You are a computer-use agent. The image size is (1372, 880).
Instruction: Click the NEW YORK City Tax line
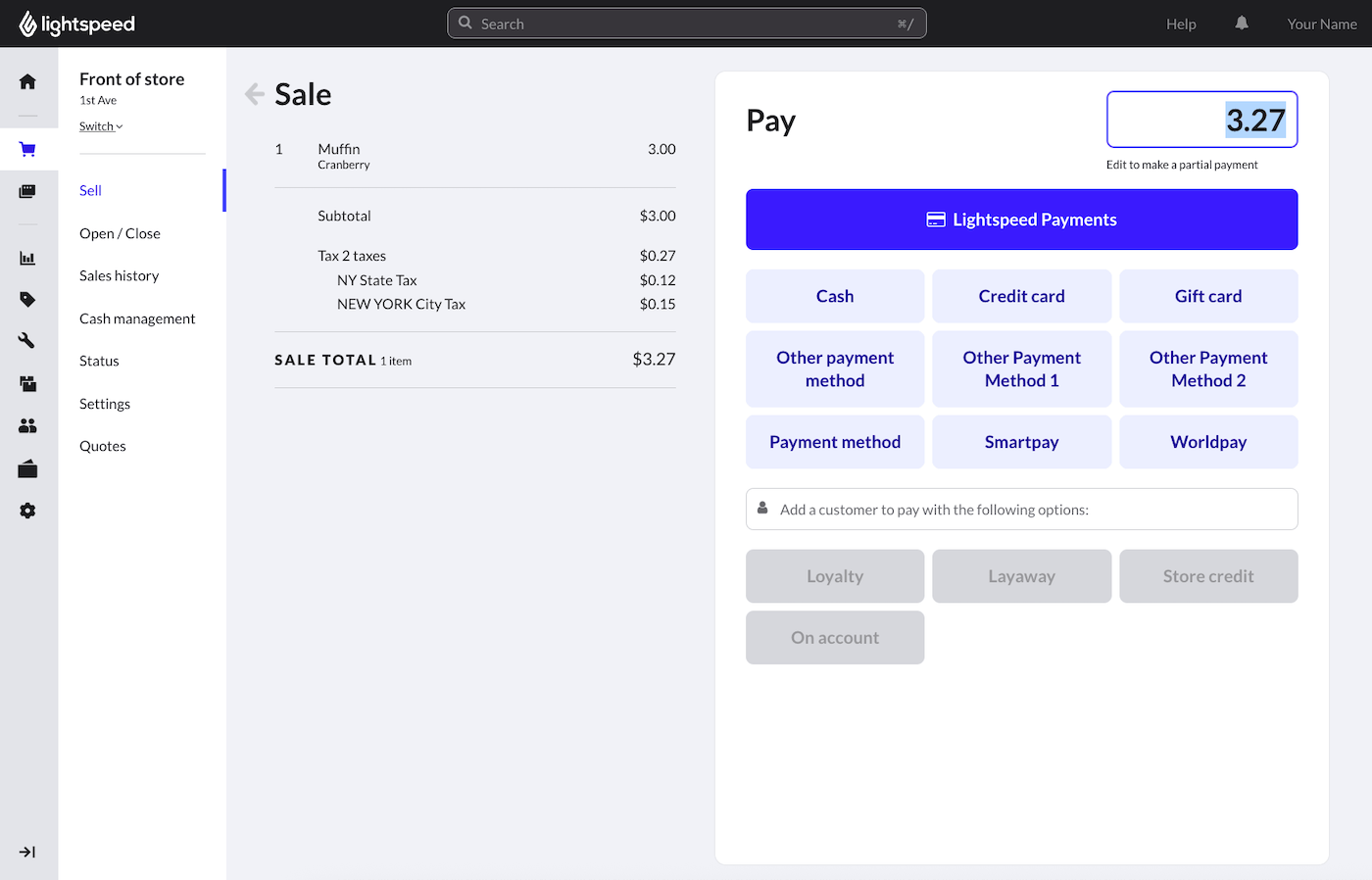pos(507,304)
